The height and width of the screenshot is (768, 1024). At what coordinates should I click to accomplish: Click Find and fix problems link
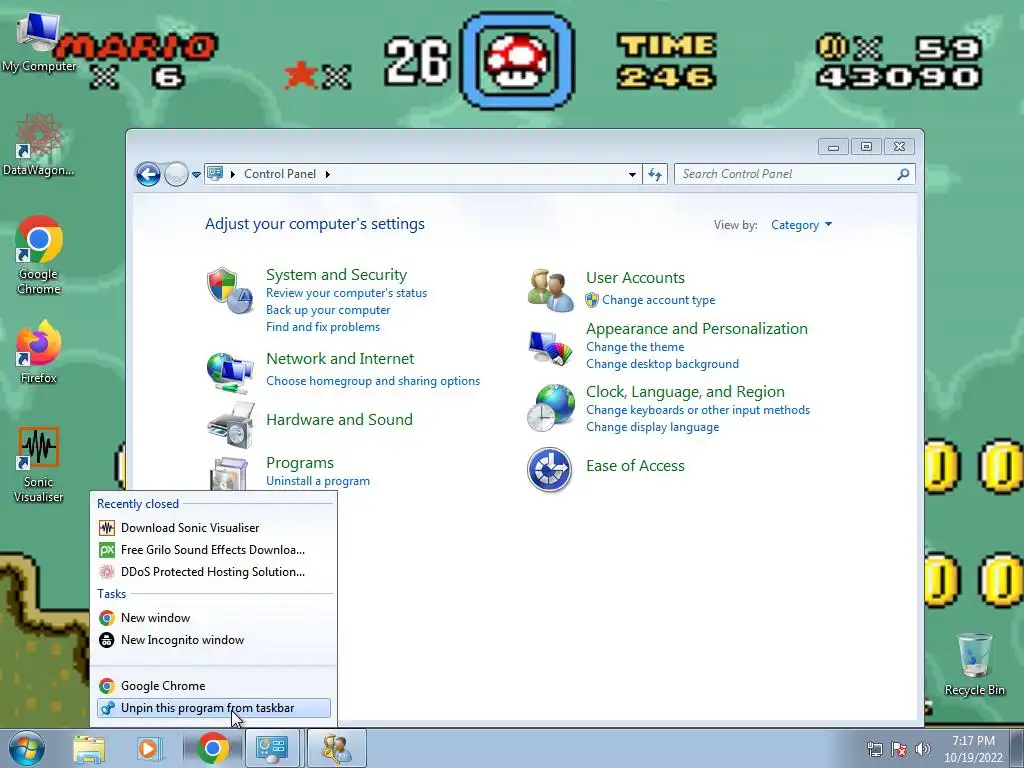(323, 327)
